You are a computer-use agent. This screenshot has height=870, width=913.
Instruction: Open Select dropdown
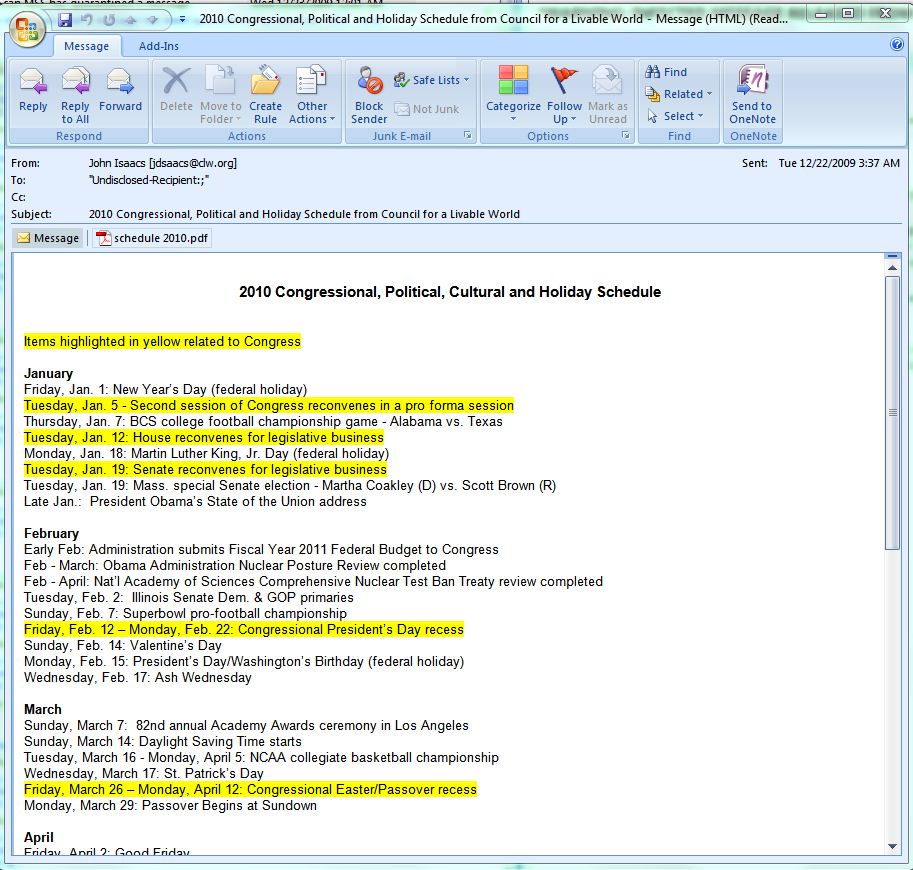[675, 116]
